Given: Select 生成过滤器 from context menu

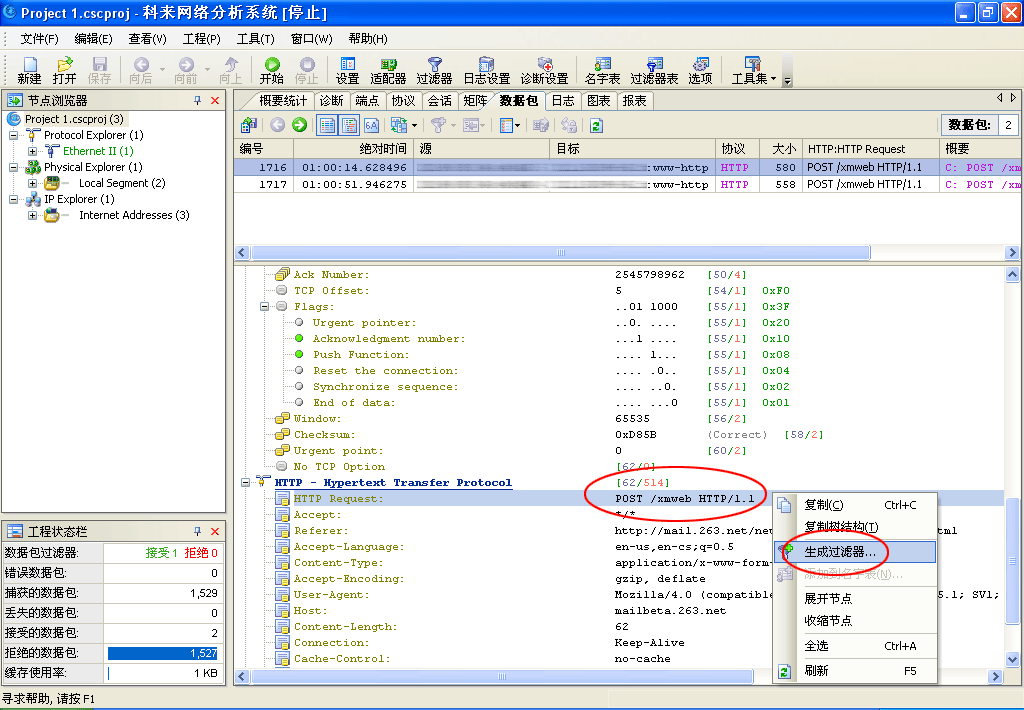Looking at the screenshot, I should point(840,551).
